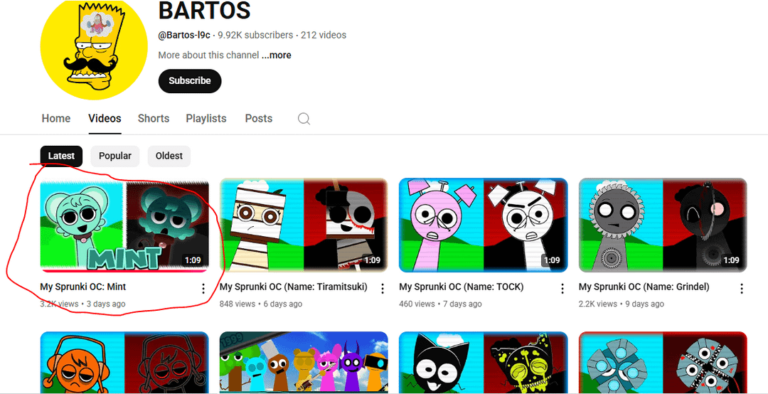Open three-dot menu for Grindel video

point(742,289)
